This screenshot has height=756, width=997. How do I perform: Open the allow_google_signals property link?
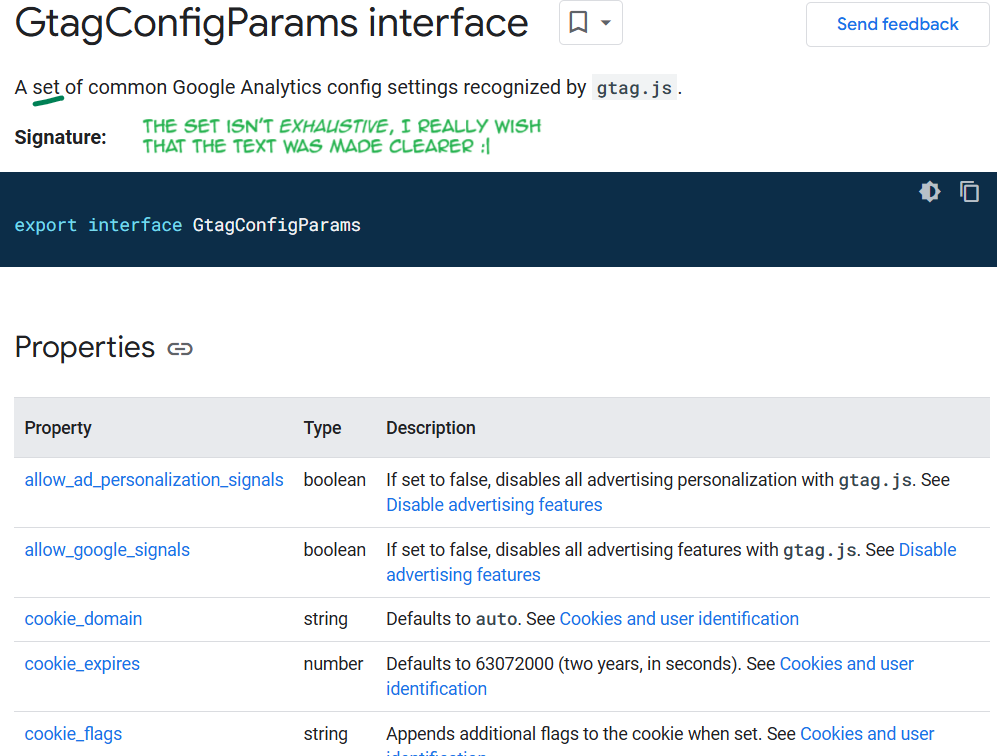click(x=107, y=550)
